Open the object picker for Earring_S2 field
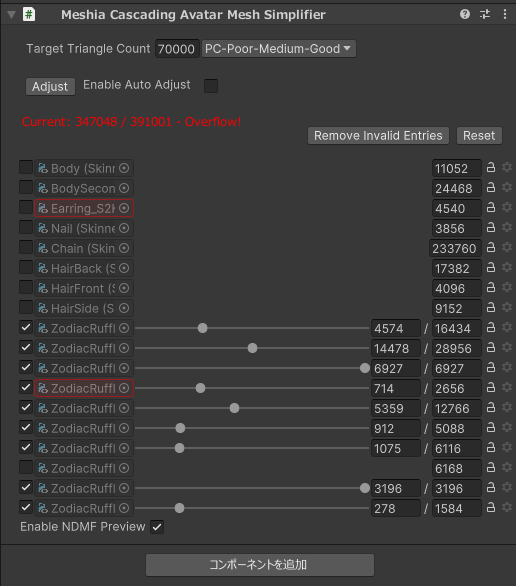 (124, 208)
